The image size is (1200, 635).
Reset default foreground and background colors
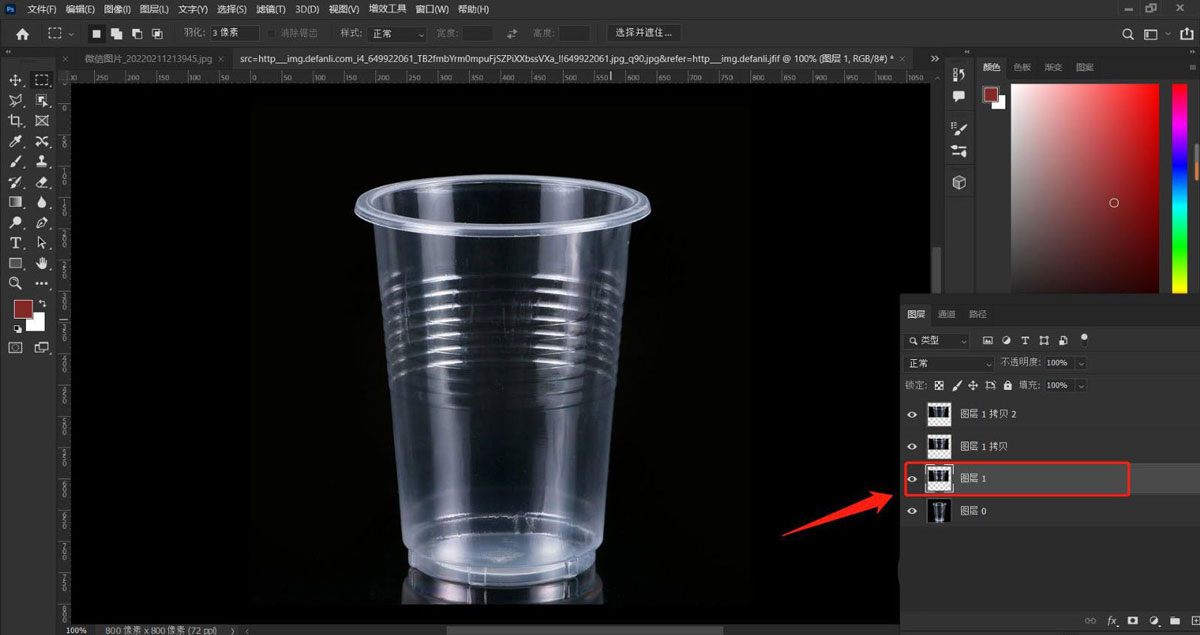[17, 328]
